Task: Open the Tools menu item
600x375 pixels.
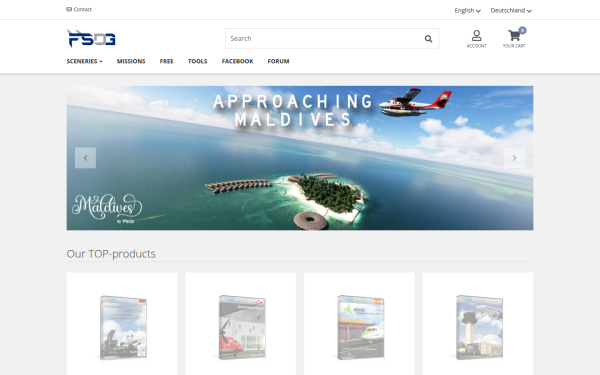Action: pyautogui.click(x=197, y=61)
